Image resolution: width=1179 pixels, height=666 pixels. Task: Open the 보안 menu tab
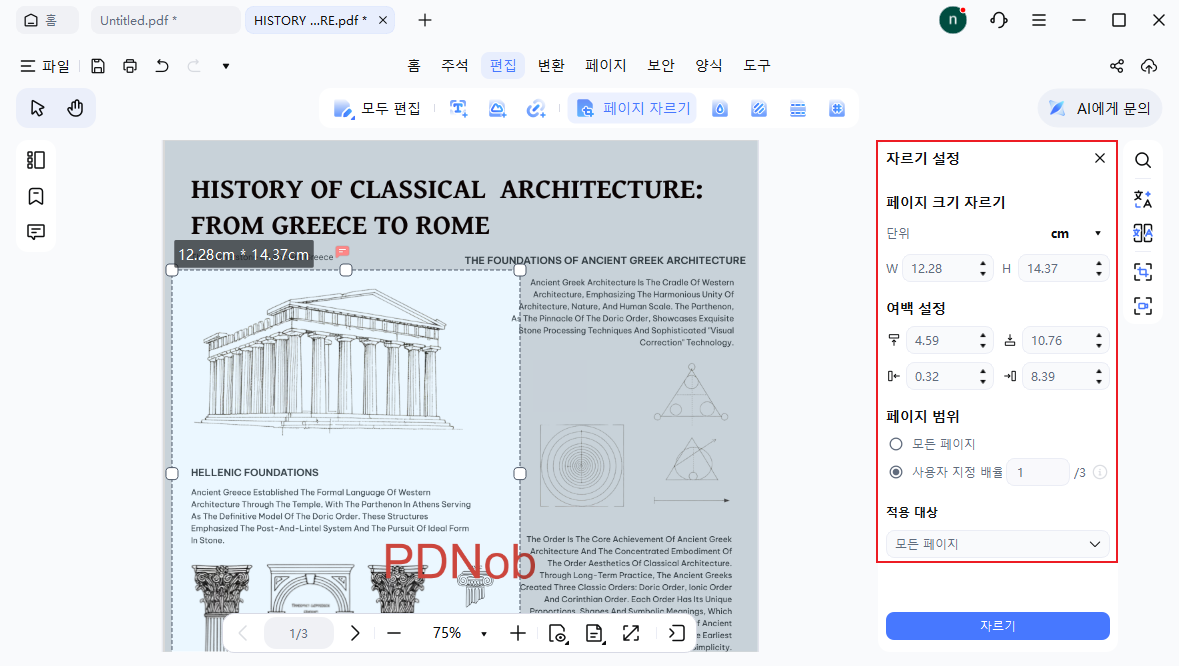tap(661, 65)
